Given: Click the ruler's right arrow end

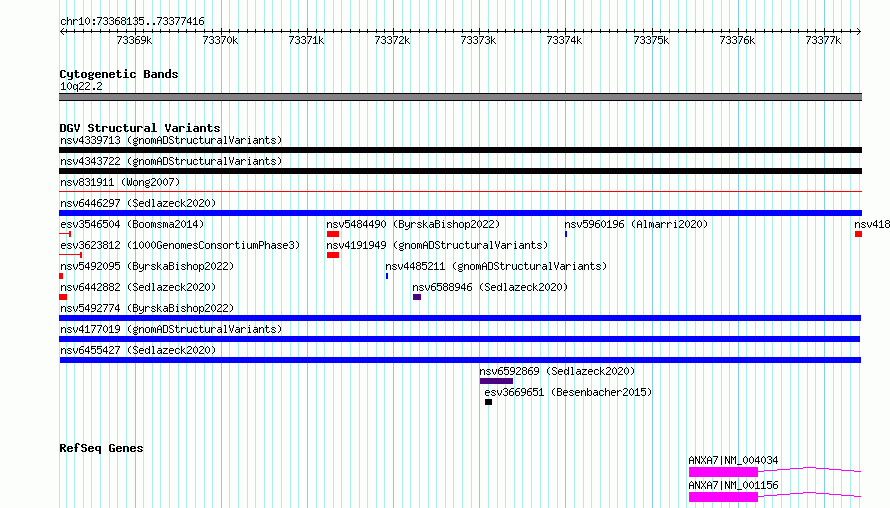Looking at the screenshot, I should 859,31.
